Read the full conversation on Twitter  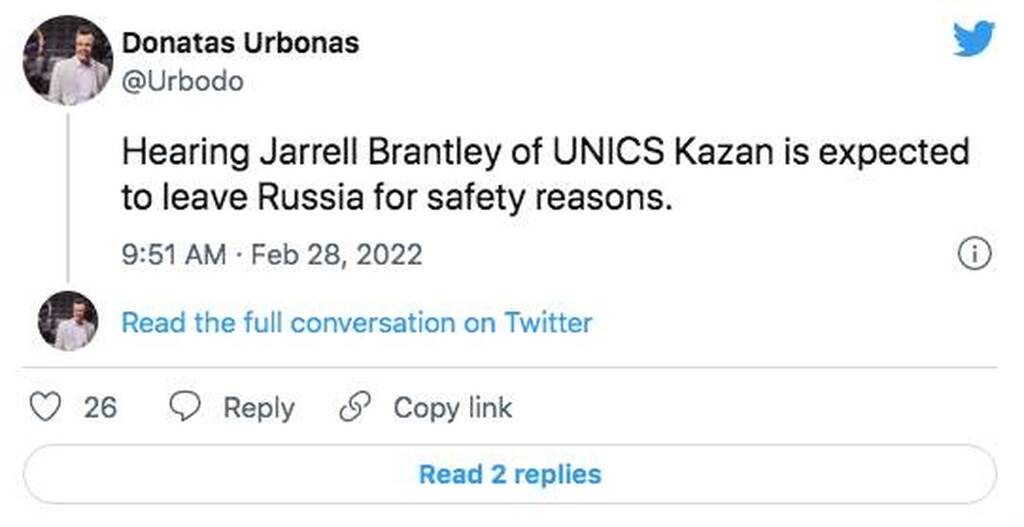pos(356,323)
